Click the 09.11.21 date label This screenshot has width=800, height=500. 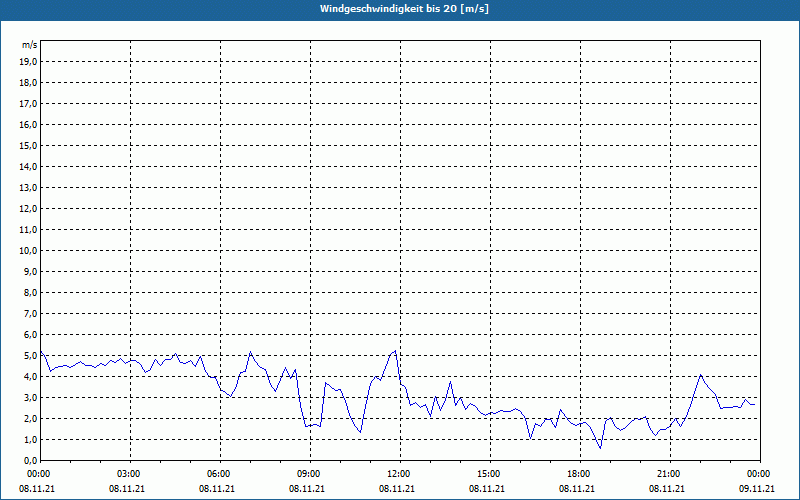click(757, 488)
